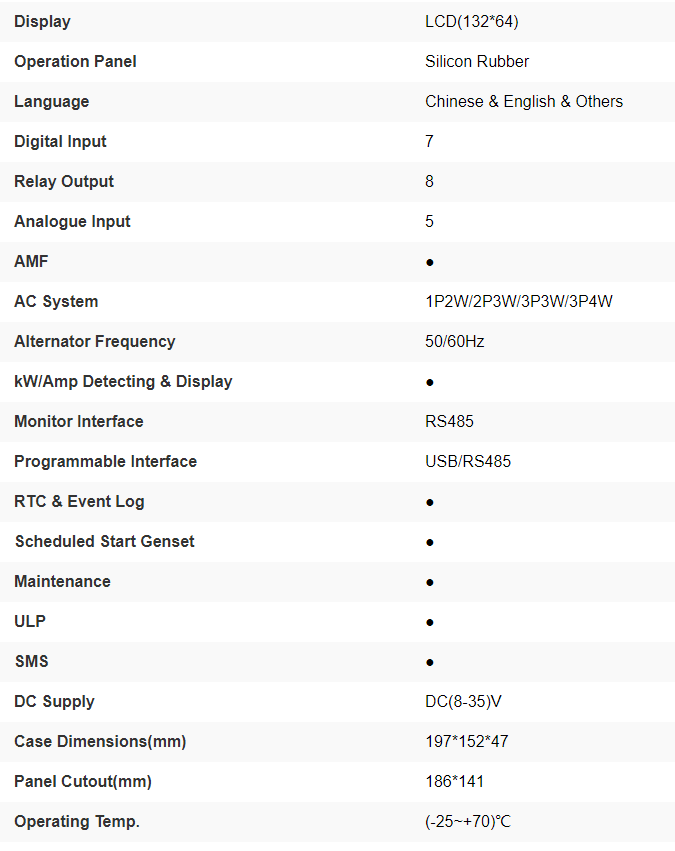The height and width of the screenshot is (851, 675).
Task: Click the RTC & Event Log bullet
Action: 430,502
